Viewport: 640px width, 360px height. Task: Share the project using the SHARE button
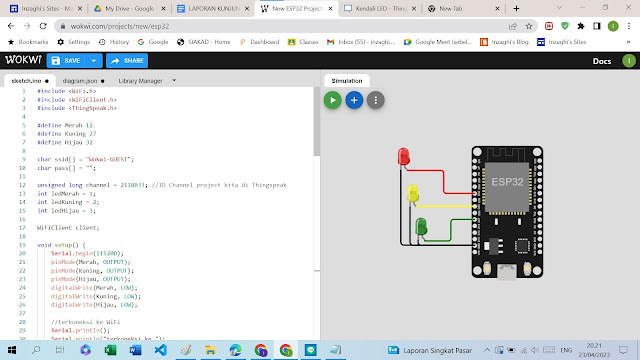[x=127, y=60]
